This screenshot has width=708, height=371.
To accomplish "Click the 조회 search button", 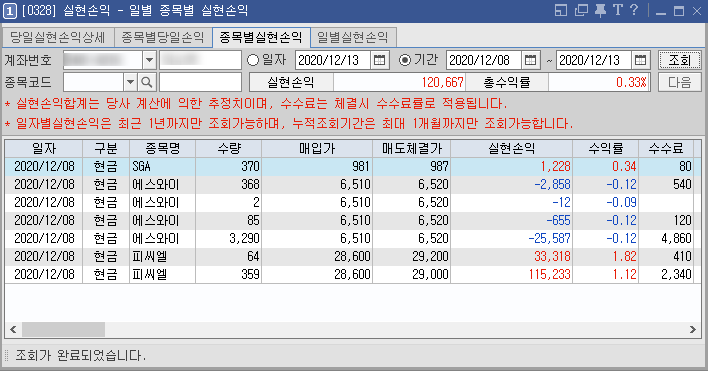I will [x=680, y=60].
